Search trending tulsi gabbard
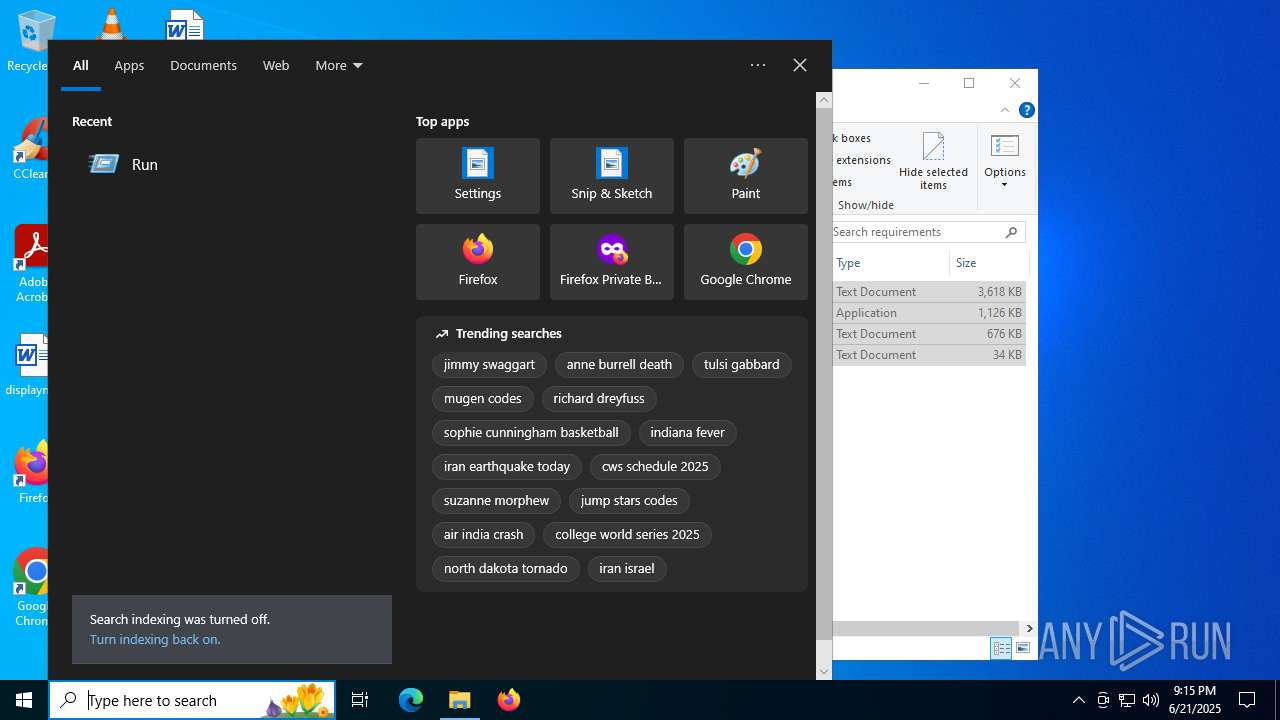The width and height of the screenshot is (1280, 720). [741, 365]
